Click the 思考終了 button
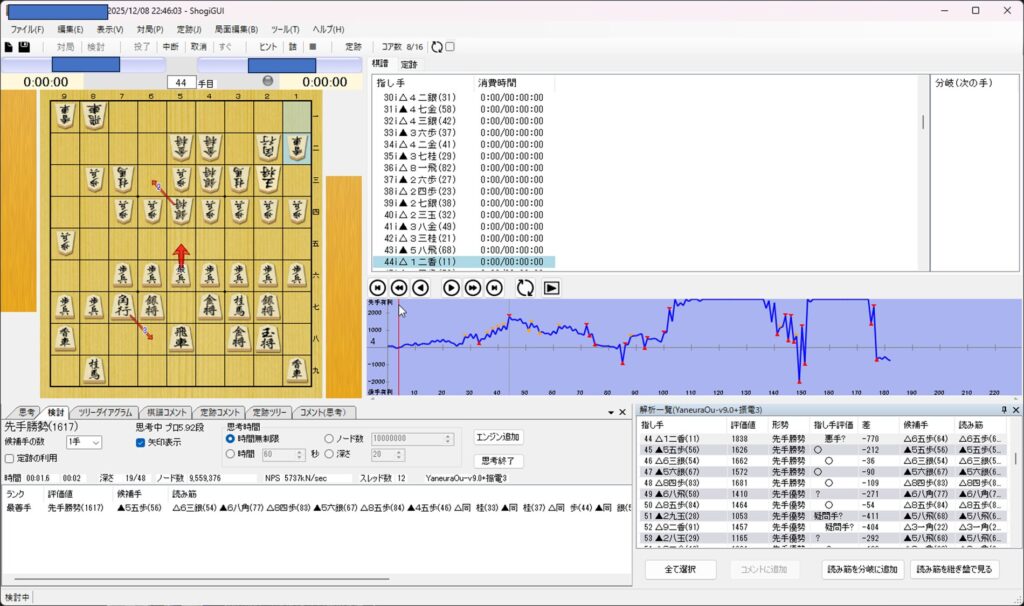This screenshot has width=1024, height=606. tap(498, 461)
